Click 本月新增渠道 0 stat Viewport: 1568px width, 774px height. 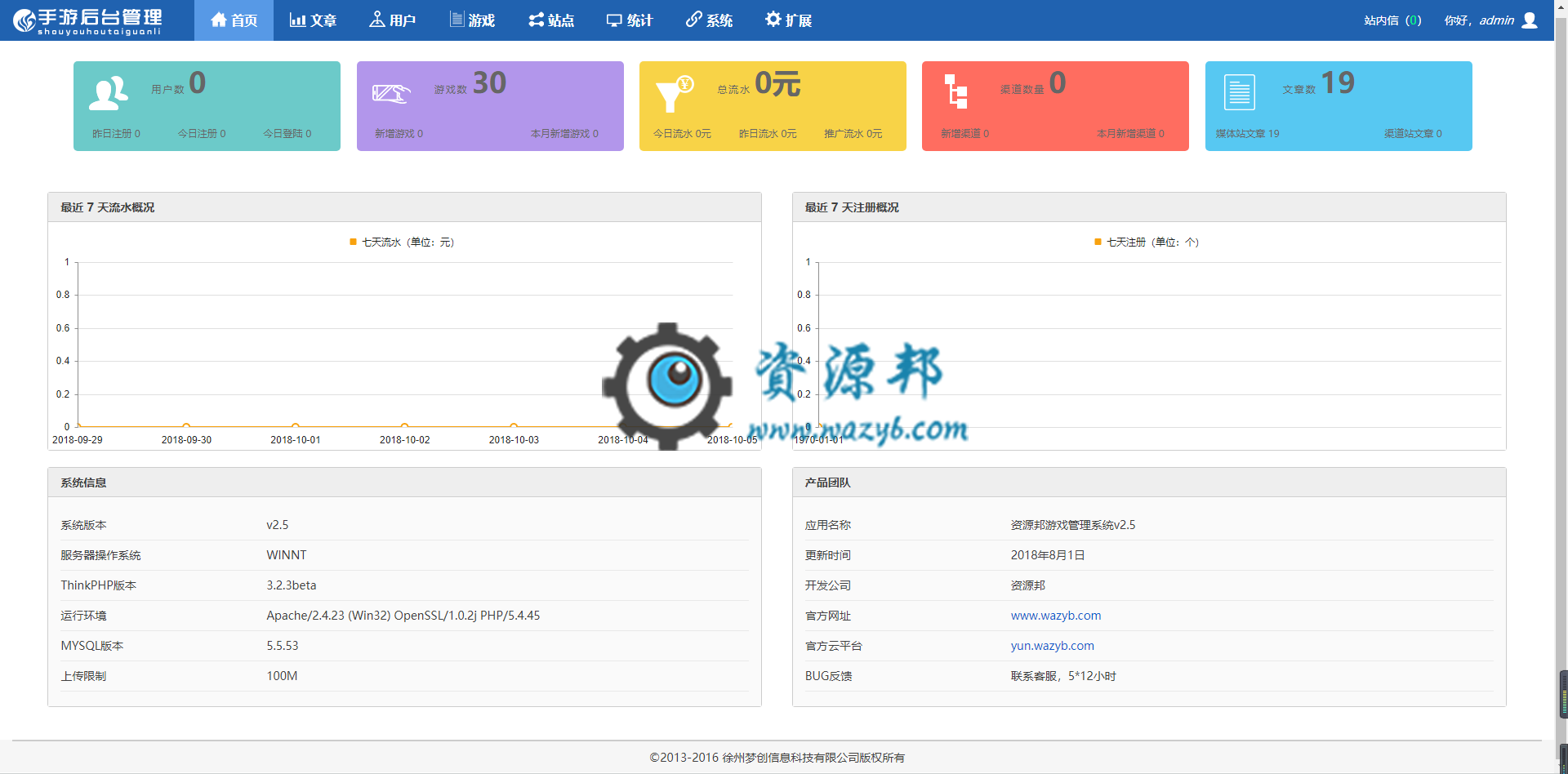tap(1130, 133)
